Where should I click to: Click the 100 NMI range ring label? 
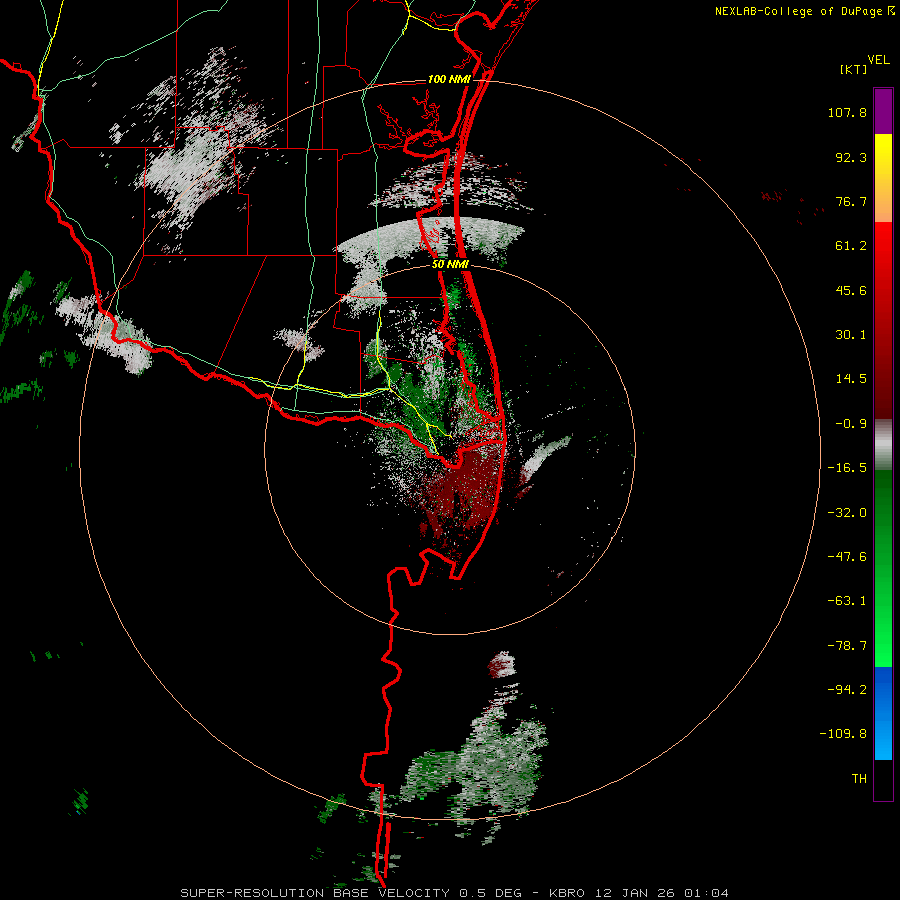tap(449, 79)
